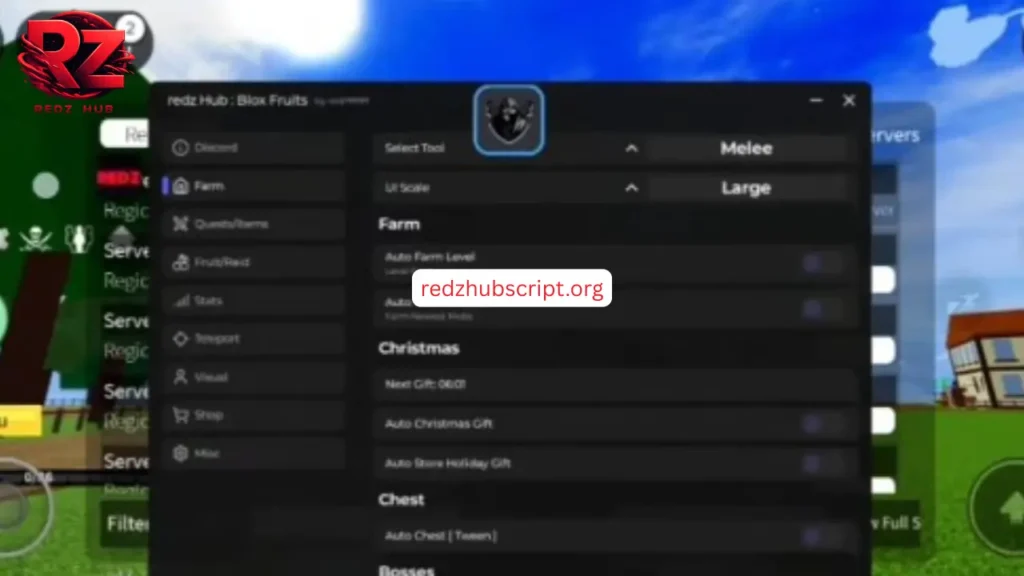1024x576 pixels.
Task: Click the Farm house icon
Action: point(181,186)
